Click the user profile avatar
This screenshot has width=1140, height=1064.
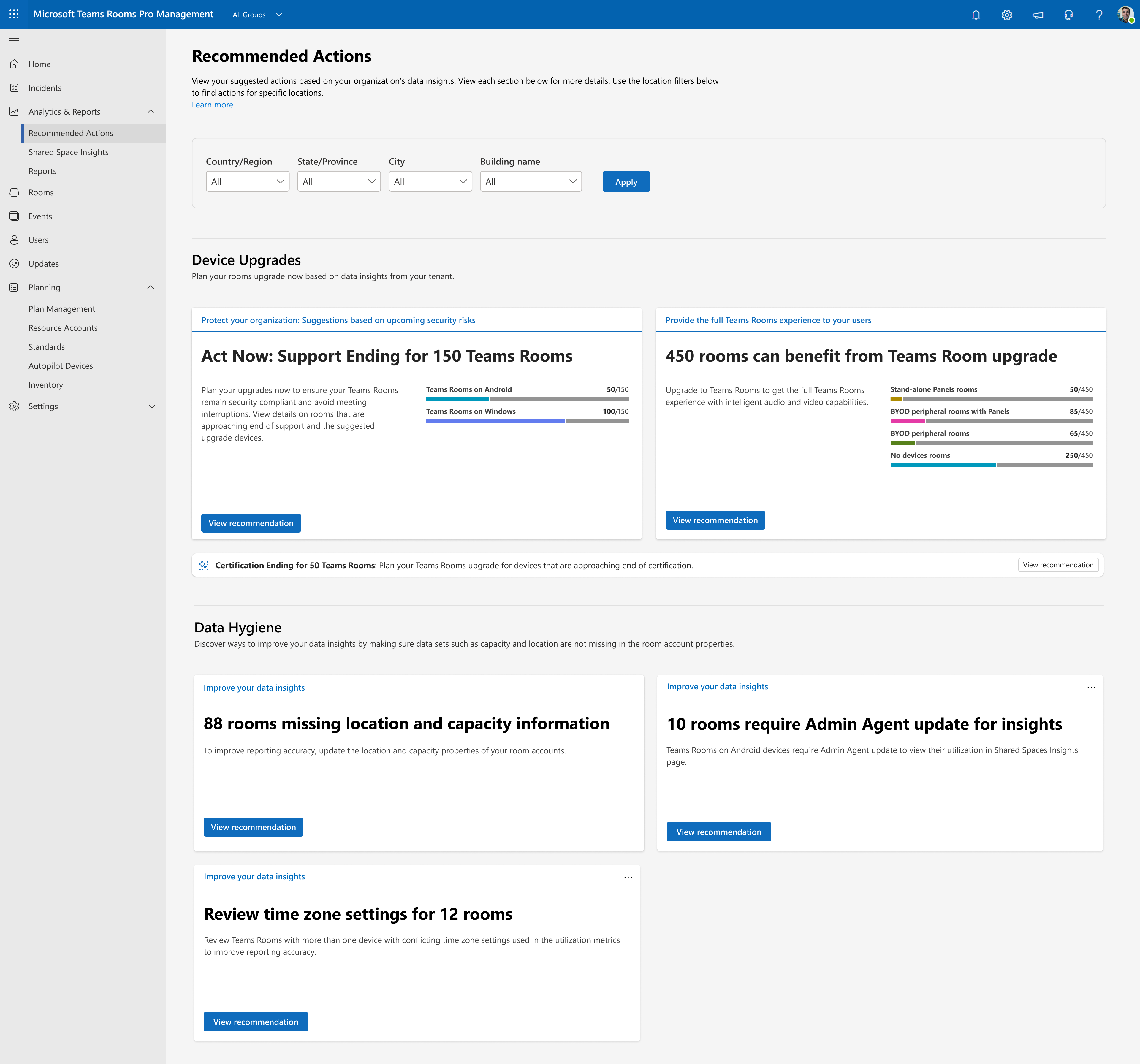pyautogui.click(x=1125, y=14)
